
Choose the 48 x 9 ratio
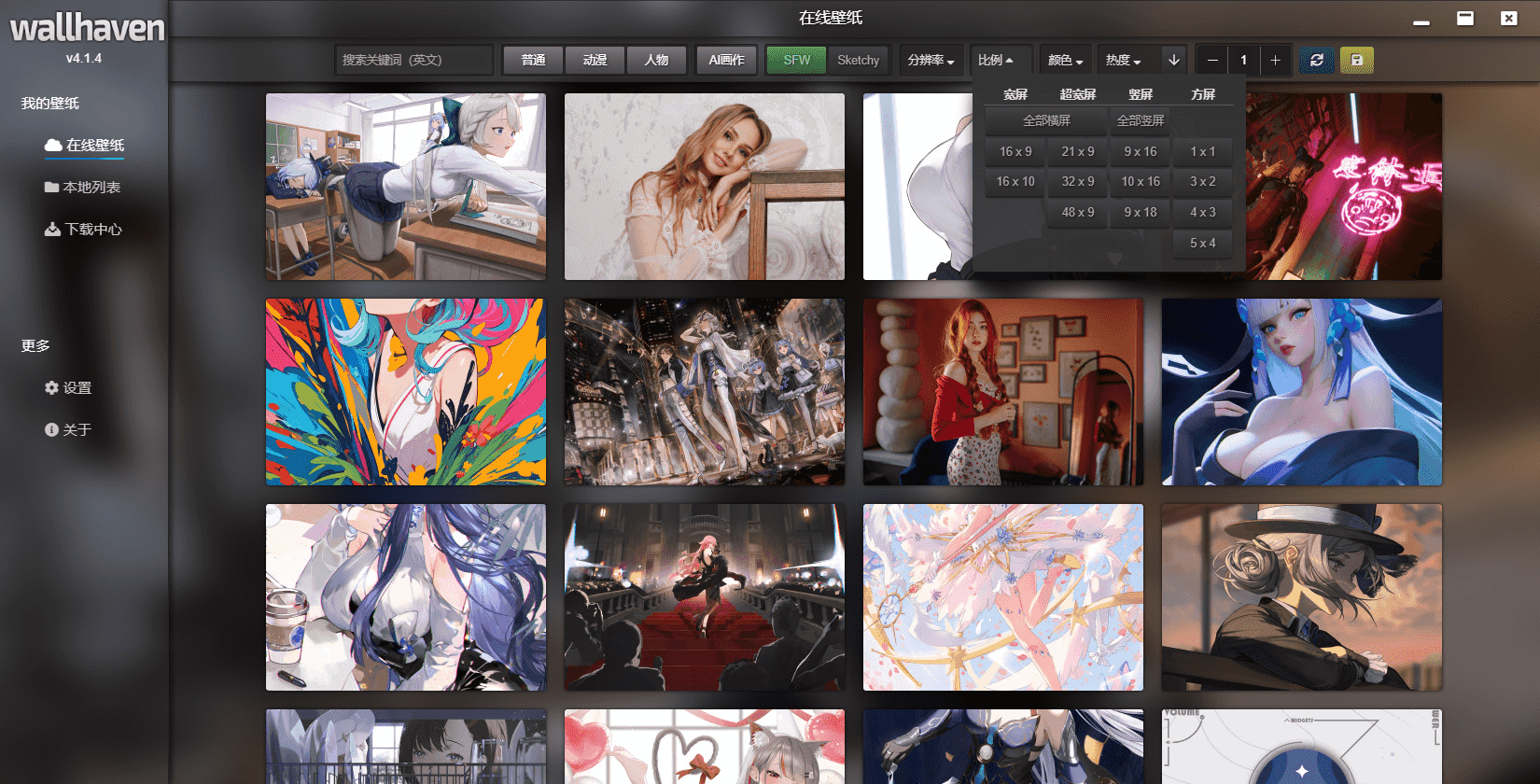point(1078,213)
